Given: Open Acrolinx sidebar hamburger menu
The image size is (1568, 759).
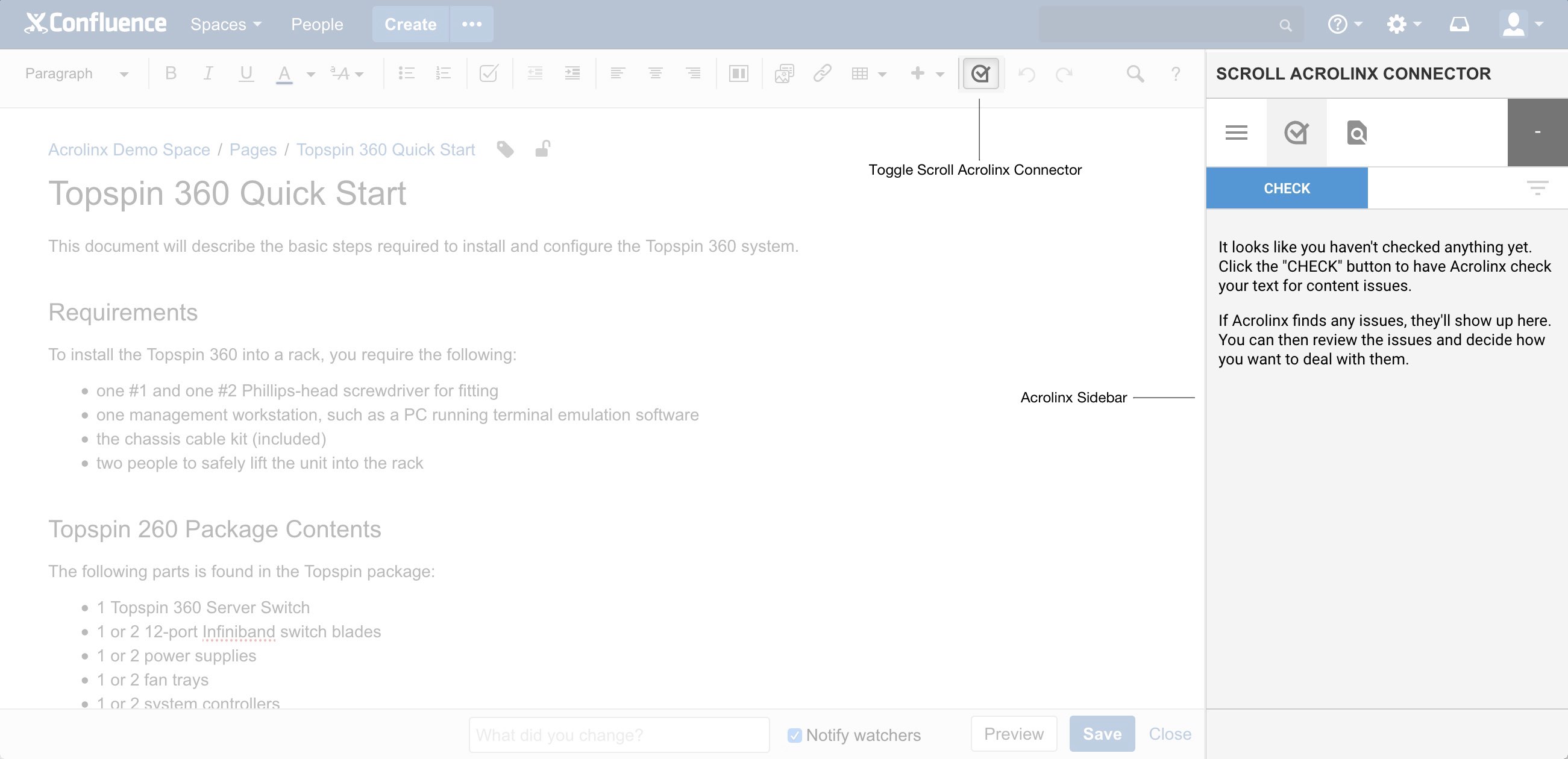Looking at the screenshot, I should (1235, 132).
